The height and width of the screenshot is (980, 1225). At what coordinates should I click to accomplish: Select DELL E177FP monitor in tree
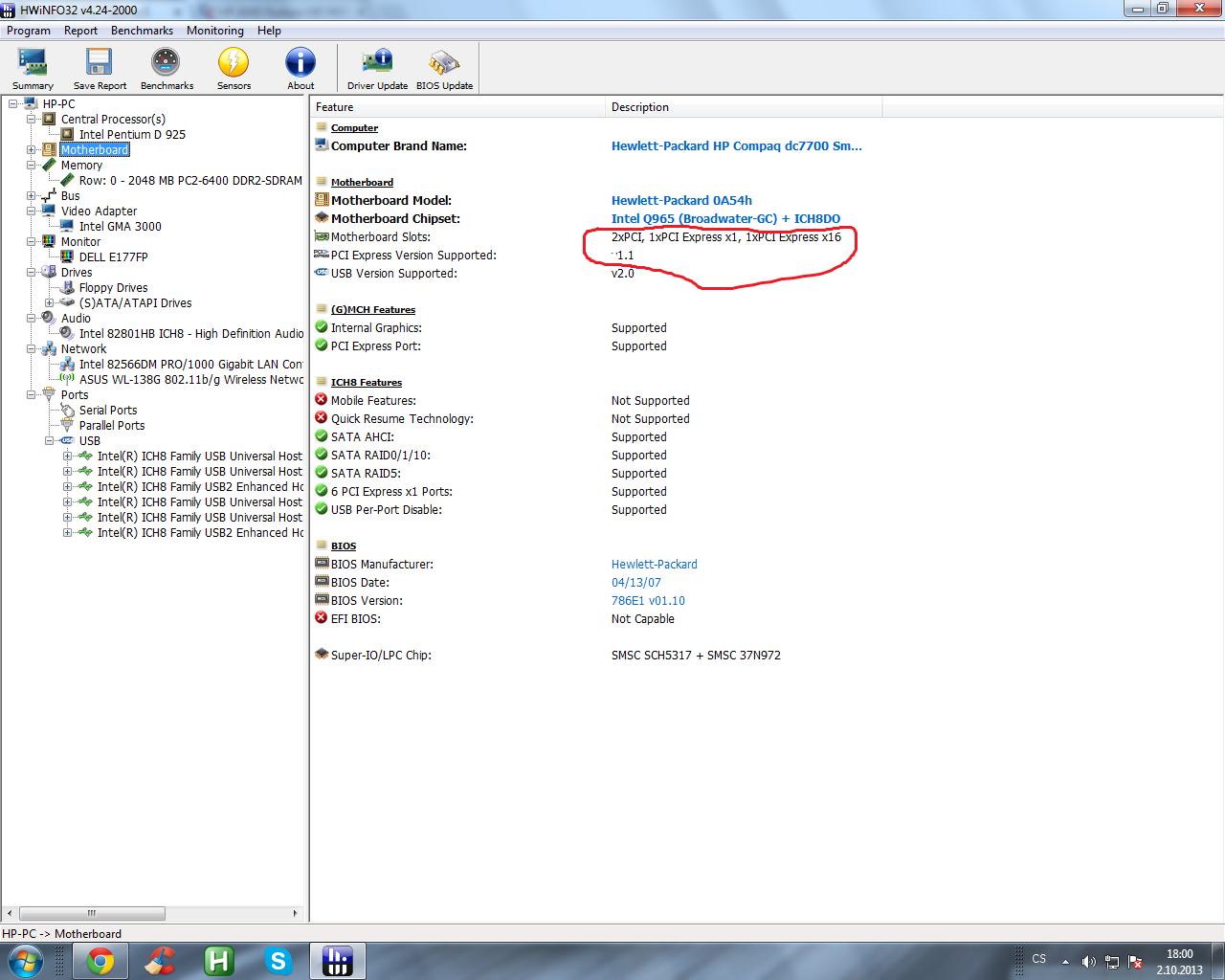[113, 256]
